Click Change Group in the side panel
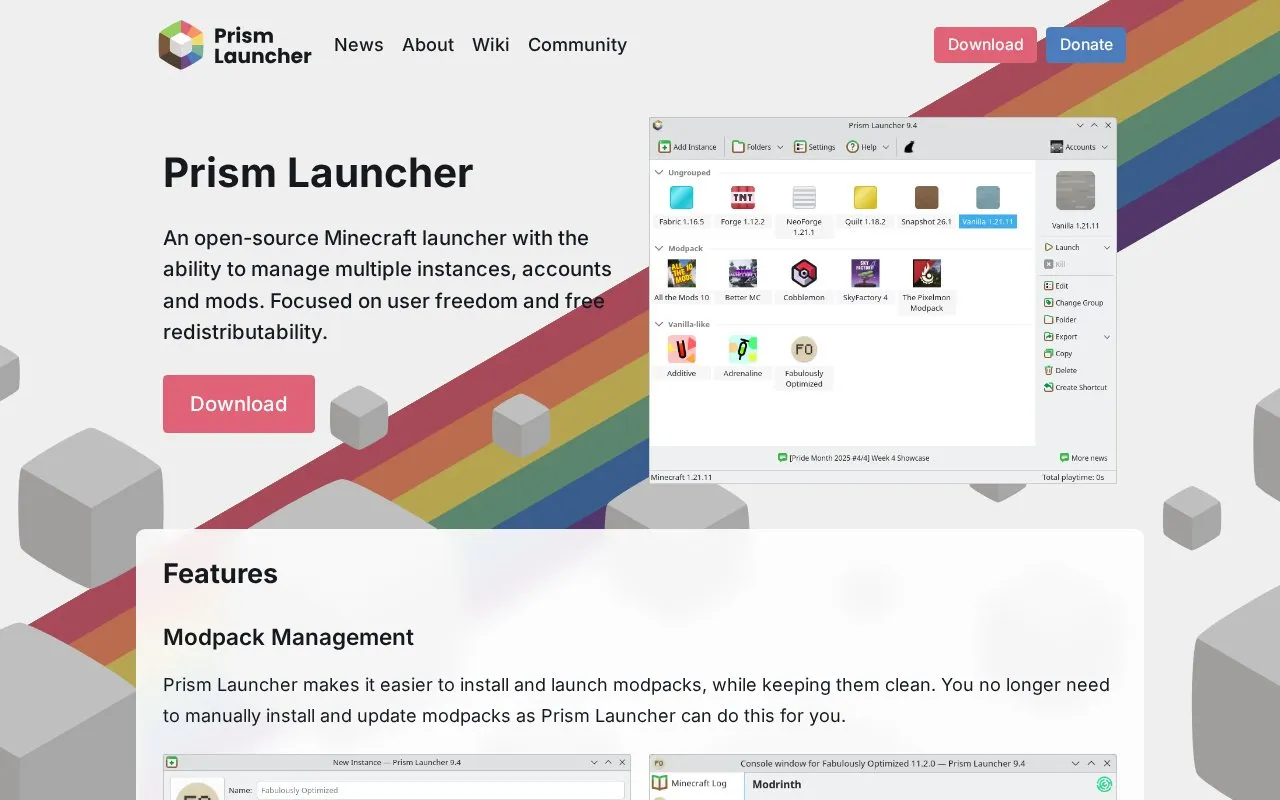This screenshot has width=1280, height=800. (x=1074, y=303)
